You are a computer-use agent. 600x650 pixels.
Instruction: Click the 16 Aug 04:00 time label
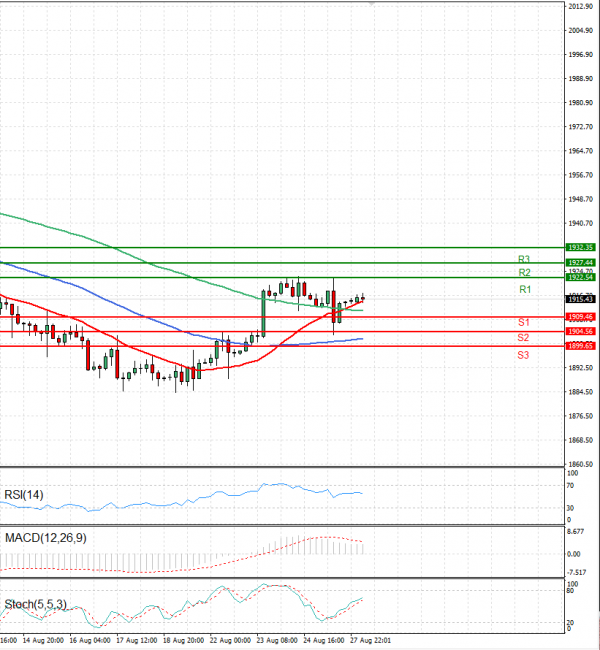tap(90, 640)
